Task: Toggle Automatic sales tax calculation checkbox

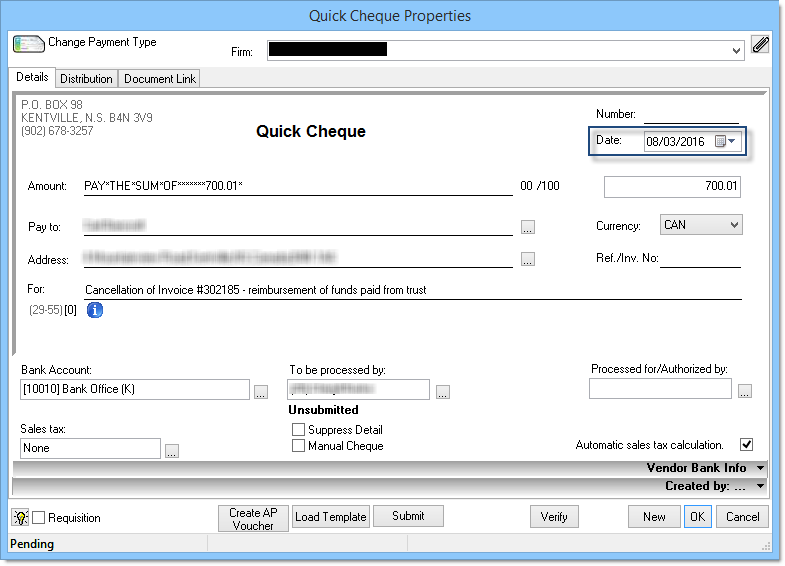Action: [746, 444]
